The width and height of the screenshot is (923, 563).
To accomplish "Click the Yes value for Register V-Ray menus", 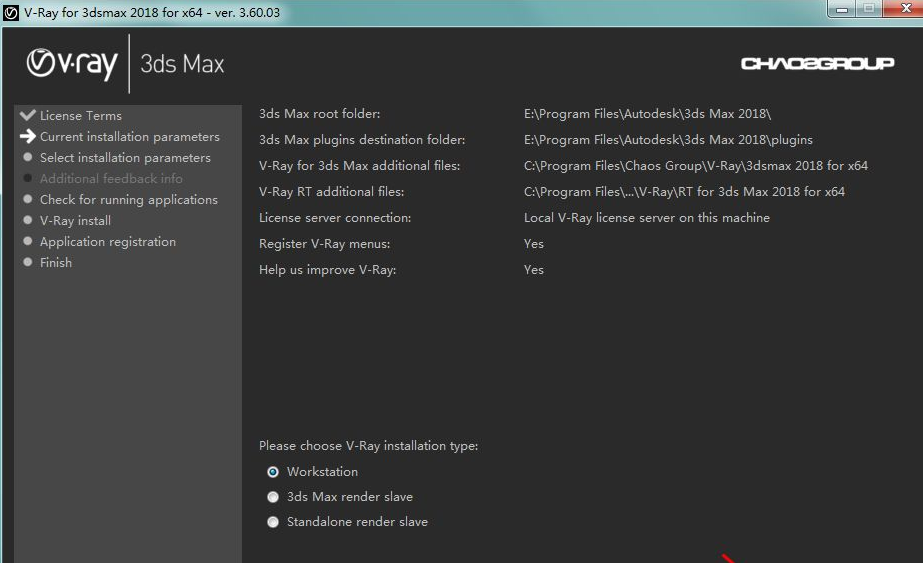I will [x=534, y=243].
